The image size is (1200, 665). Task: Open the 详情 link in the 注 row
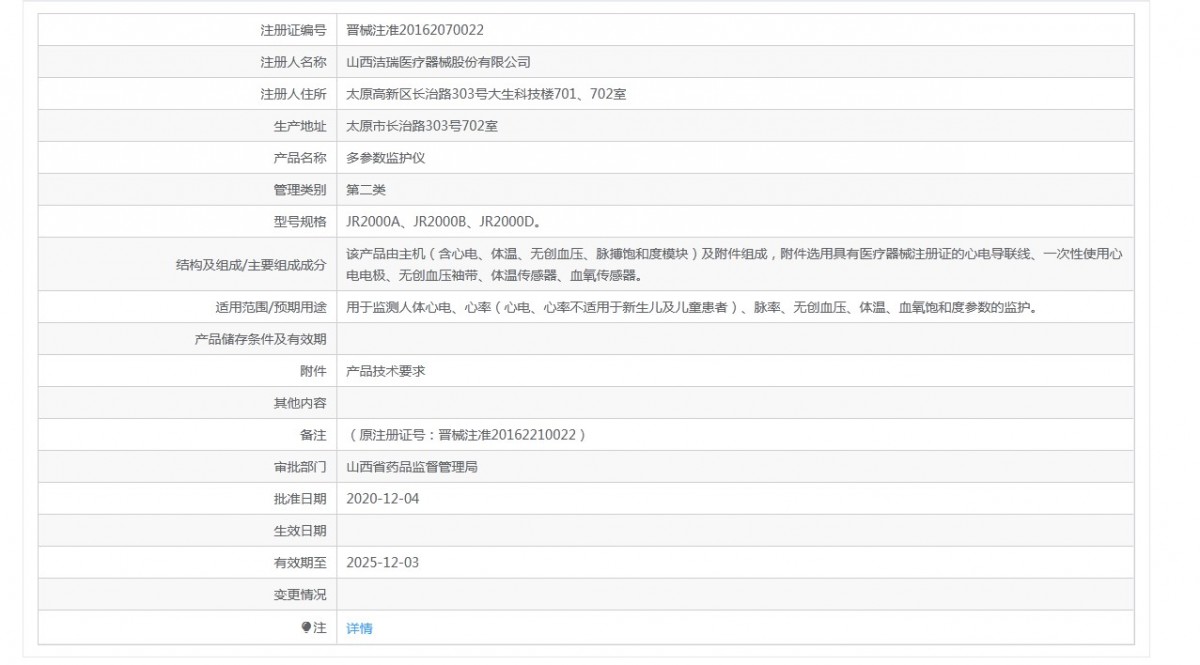click(x=359, y=628)
